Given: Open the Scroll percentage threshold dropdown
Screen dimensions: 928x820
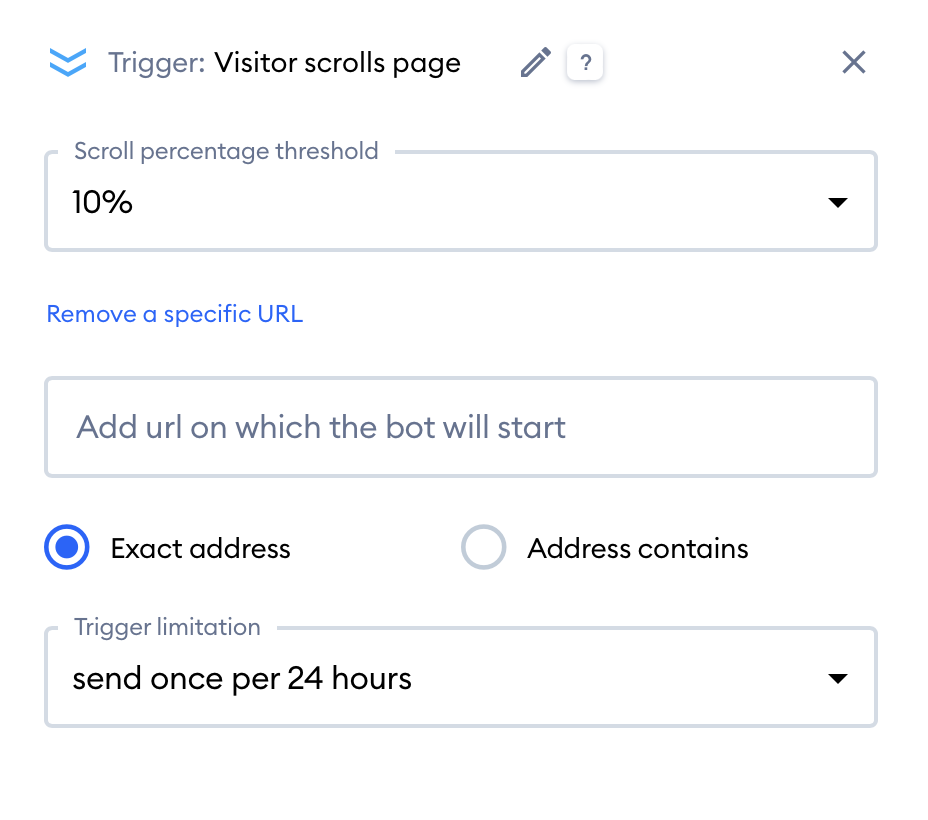Looking at the screenshot, I should tap(460, 203).
